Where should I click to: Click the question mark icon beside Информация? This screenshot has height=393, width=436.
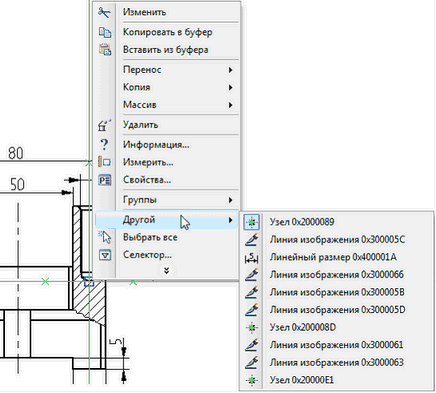click(104, 145)
